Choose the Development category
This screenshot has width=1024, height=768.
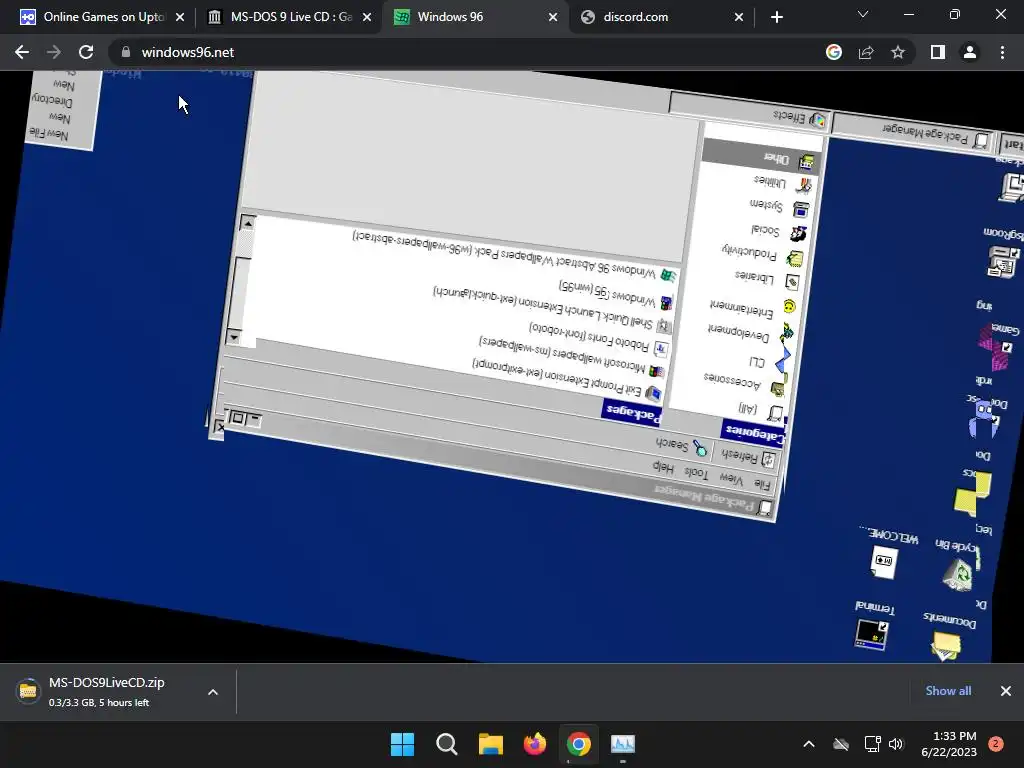point(750,332)
